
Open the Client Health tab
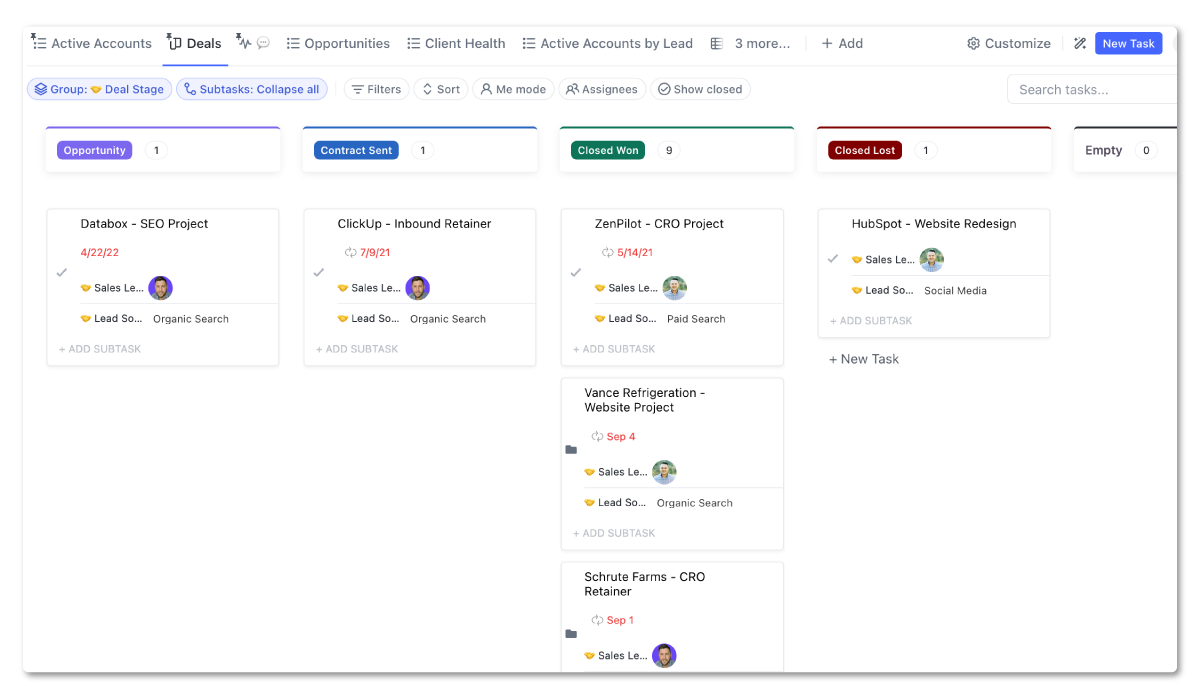(456, 43)
